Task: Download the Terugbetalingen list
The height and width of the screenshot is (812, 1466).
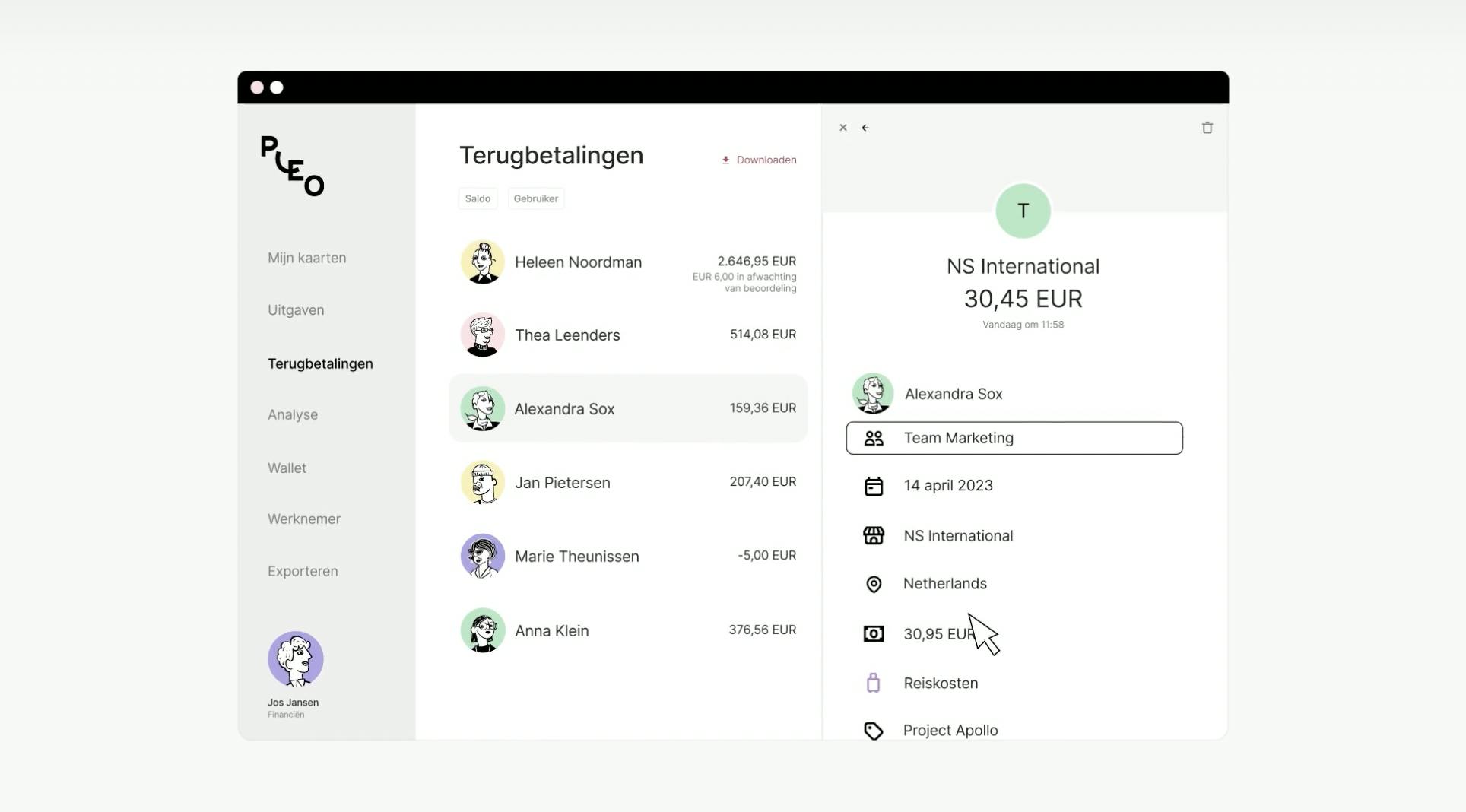Action: (759, 160)
